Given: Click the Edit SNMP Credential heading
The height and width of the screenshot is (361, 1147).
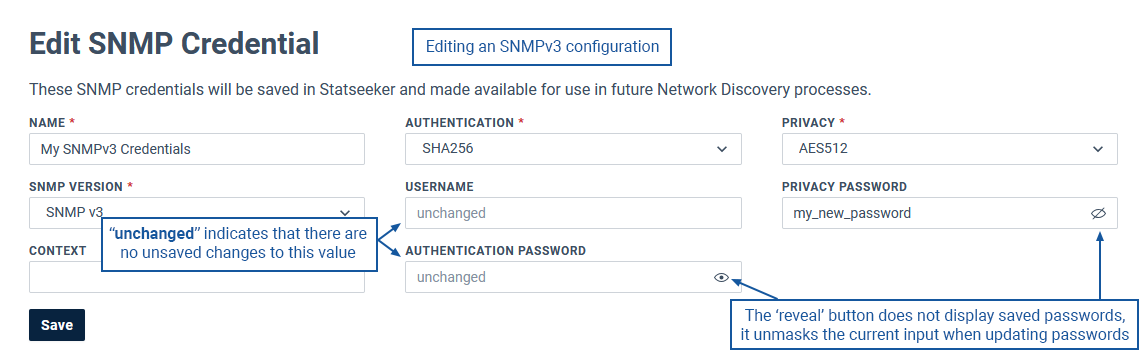Looking at the screenshot, I should pos(174,45).
